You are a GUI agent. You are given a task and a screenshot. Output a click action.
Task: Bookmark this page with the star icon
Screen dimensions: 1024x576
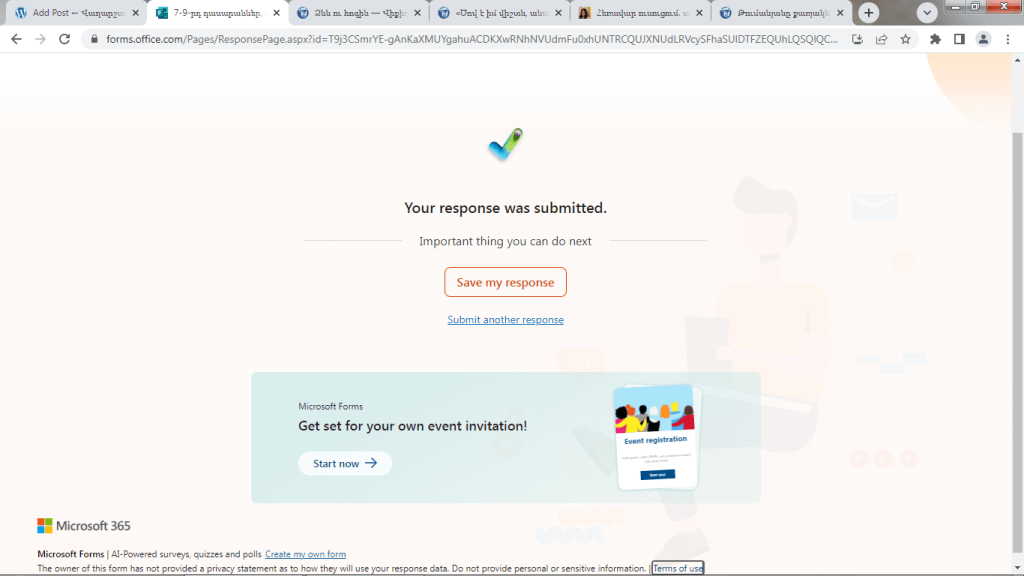coord(905,39)
